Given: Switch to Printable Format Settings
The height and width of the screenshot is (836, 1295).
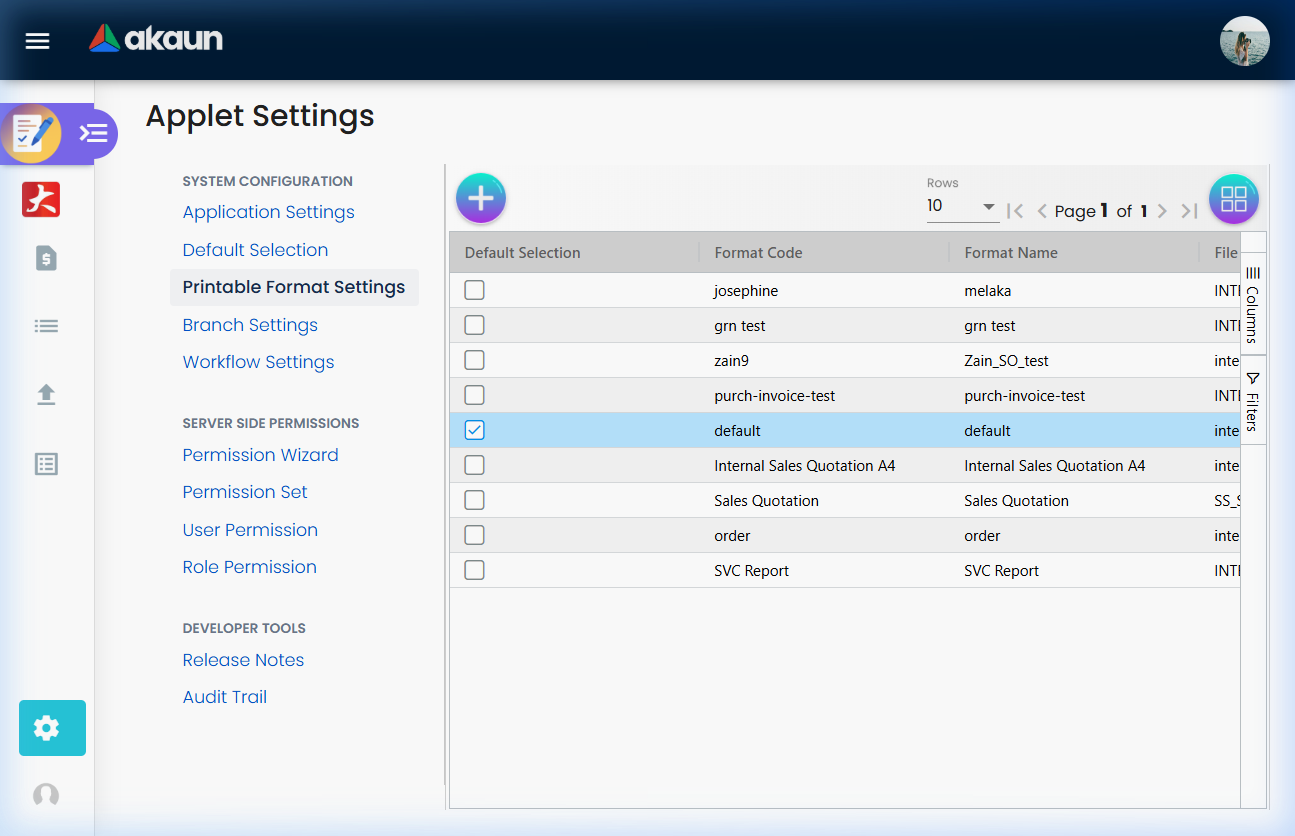Looking at the screenshot, I should pyautogui.click(x=294, y=287).
